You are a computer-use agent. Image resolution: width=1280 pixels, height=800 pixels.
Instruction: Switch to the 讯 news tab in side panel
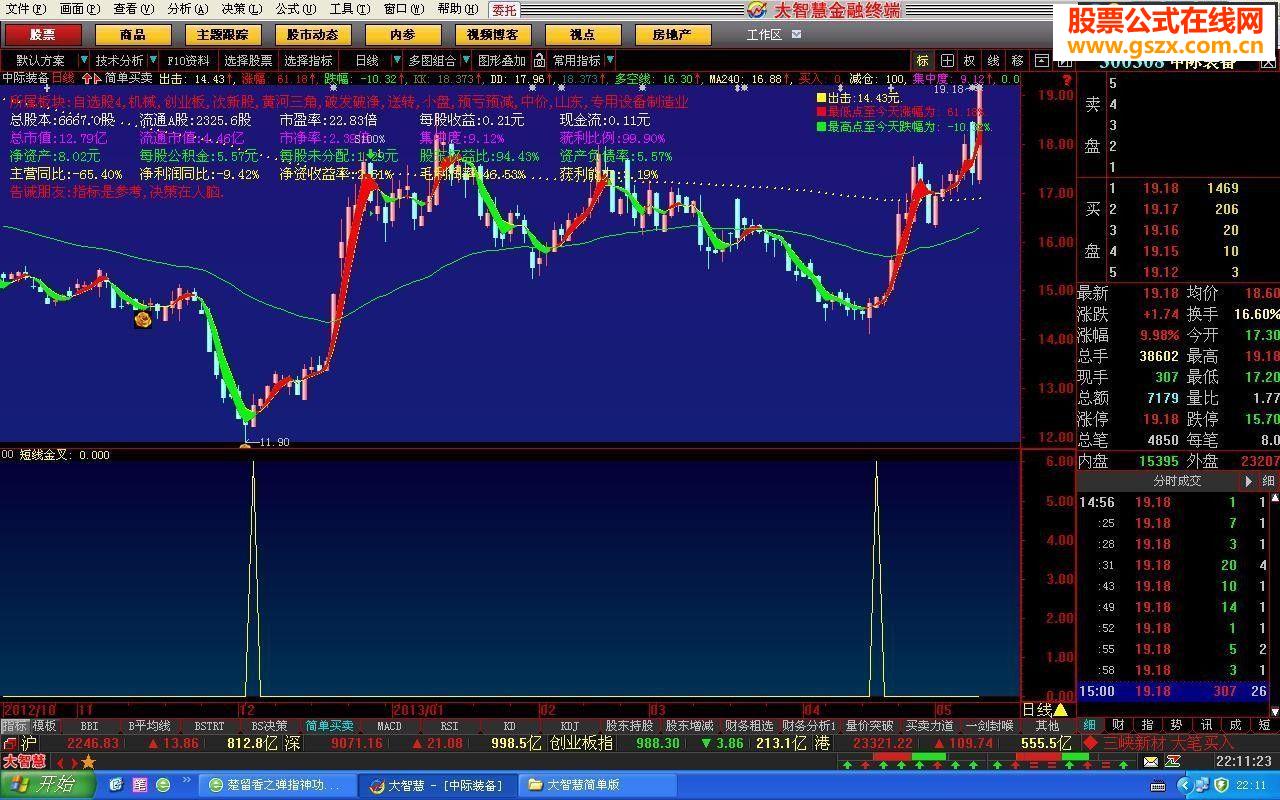1206,725
